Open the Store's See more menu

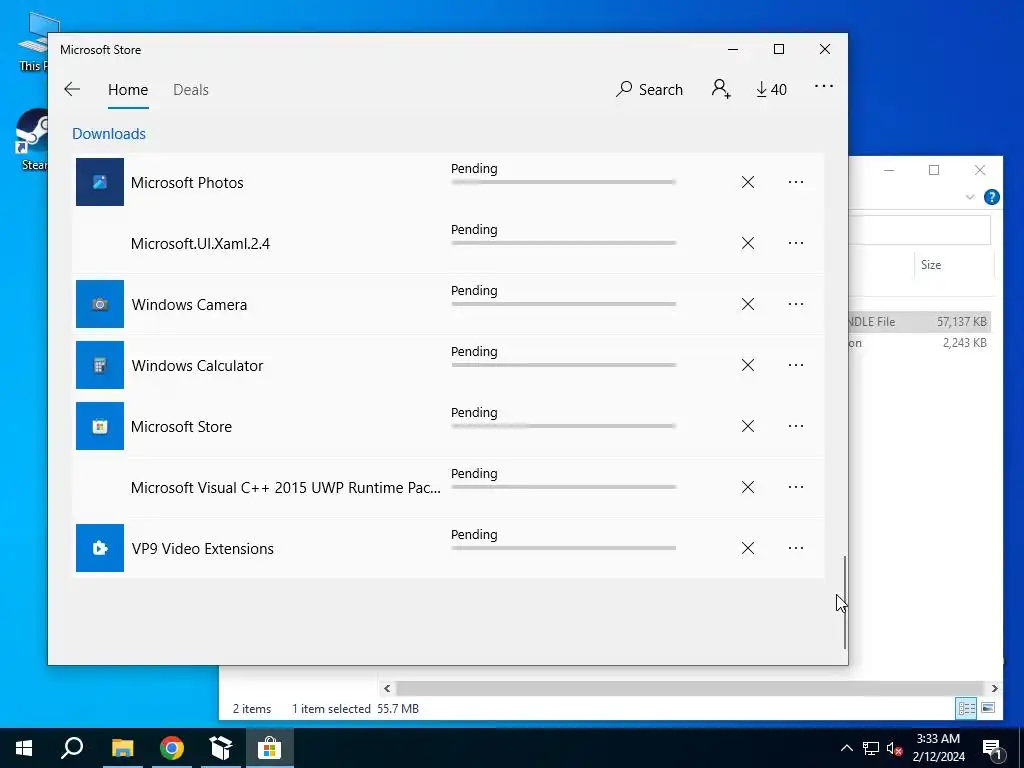824,86
